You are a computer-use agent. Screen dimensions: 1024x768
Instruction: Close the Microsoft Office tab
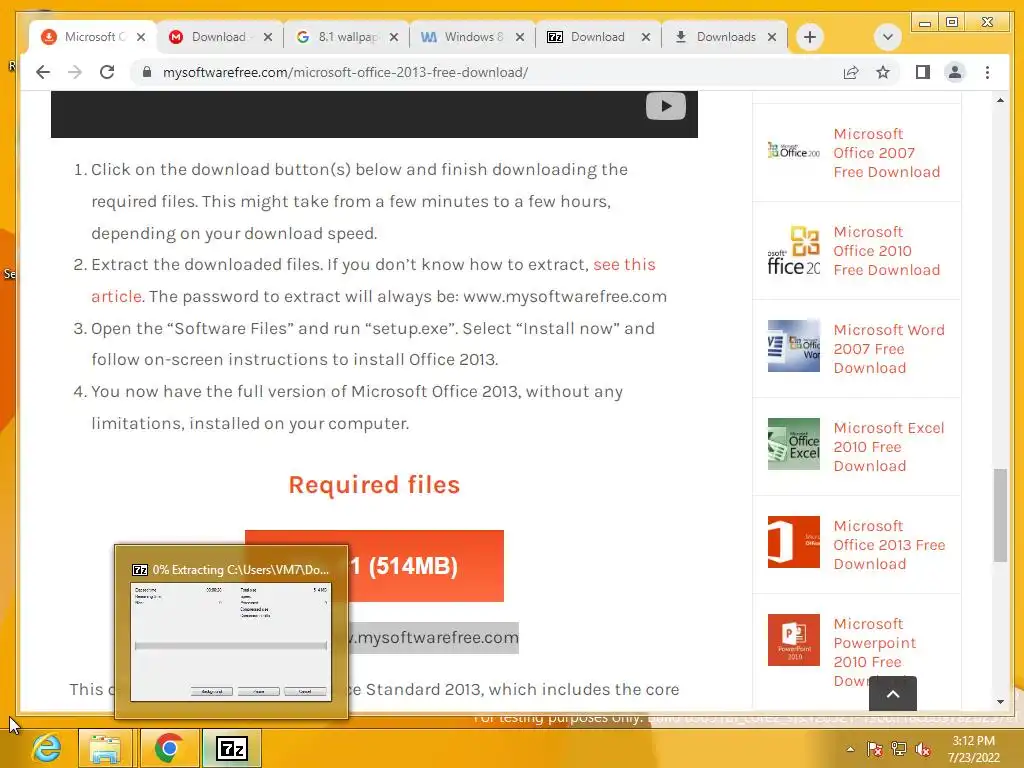tap(141, 37)
